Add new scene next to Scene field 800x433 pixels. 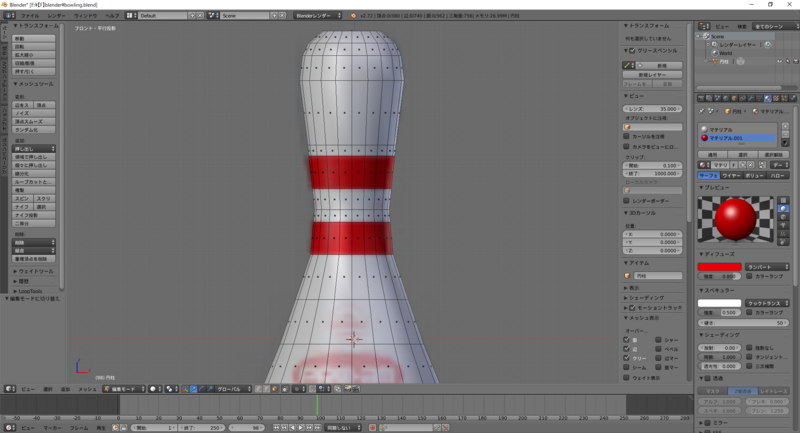pos(274,16)
